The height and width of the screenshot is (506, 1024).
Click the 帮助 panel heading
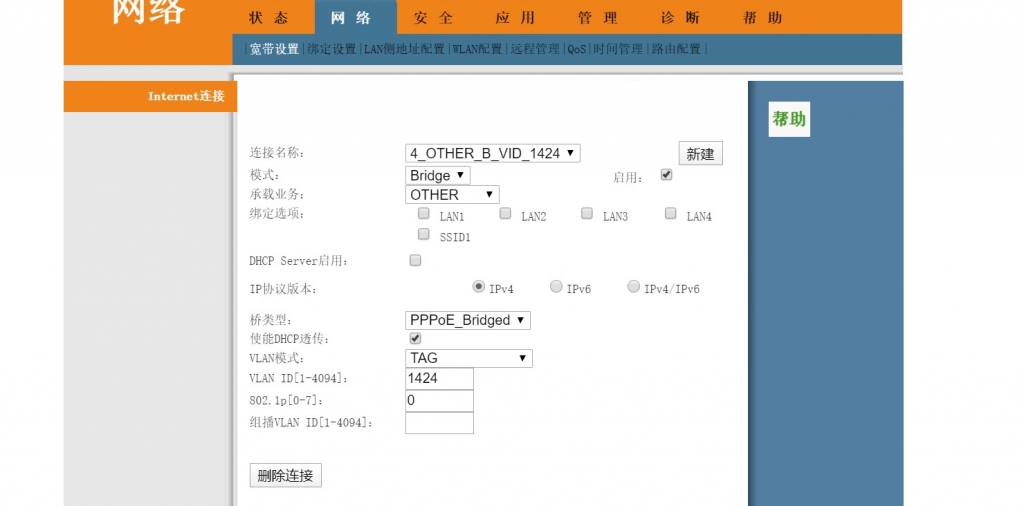point(788,119)
